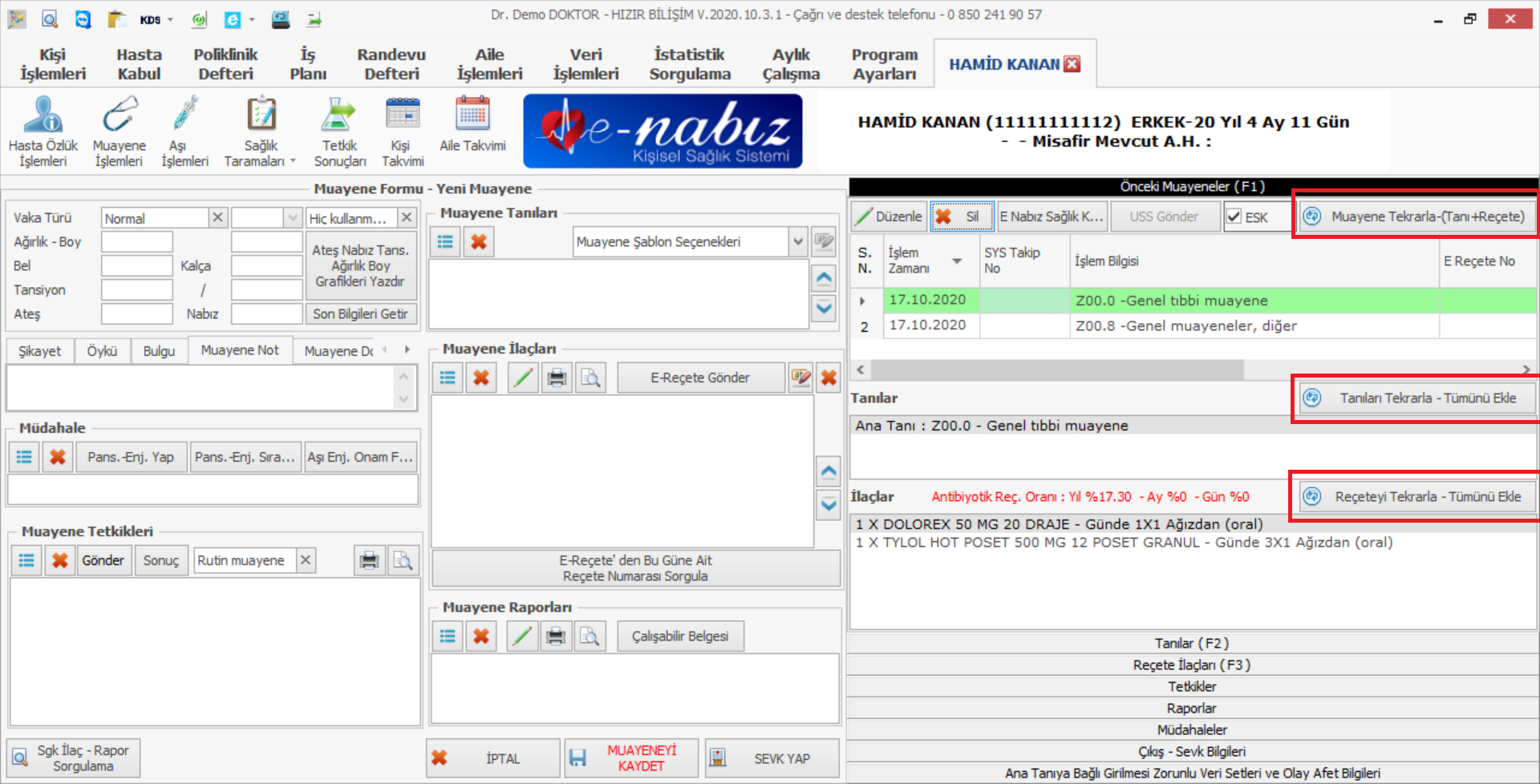Click E-Reçete Gönder button
1540x784 pixels.
pyautogui.click(x=699, y=378)
